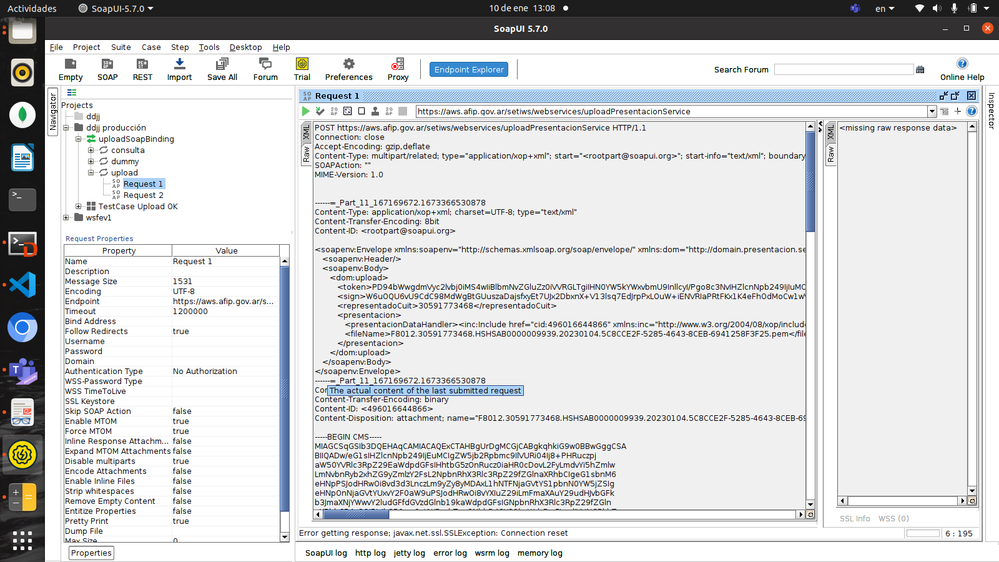
Task: Click the Properties button at bottom left
Action: [x=91, y=553]
